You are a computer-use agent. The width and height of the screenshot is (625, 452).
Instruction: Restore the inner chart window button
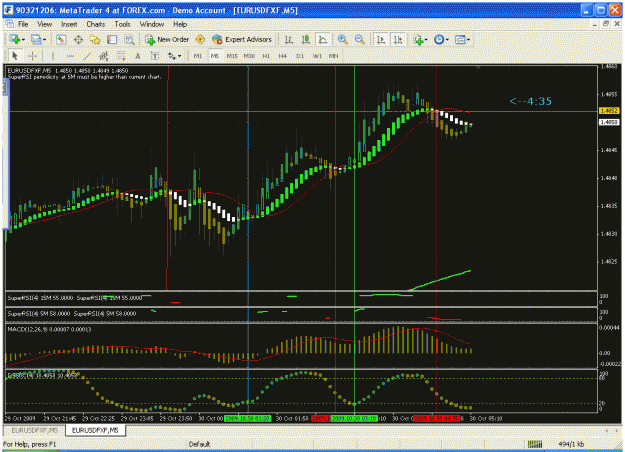point(606,24)
